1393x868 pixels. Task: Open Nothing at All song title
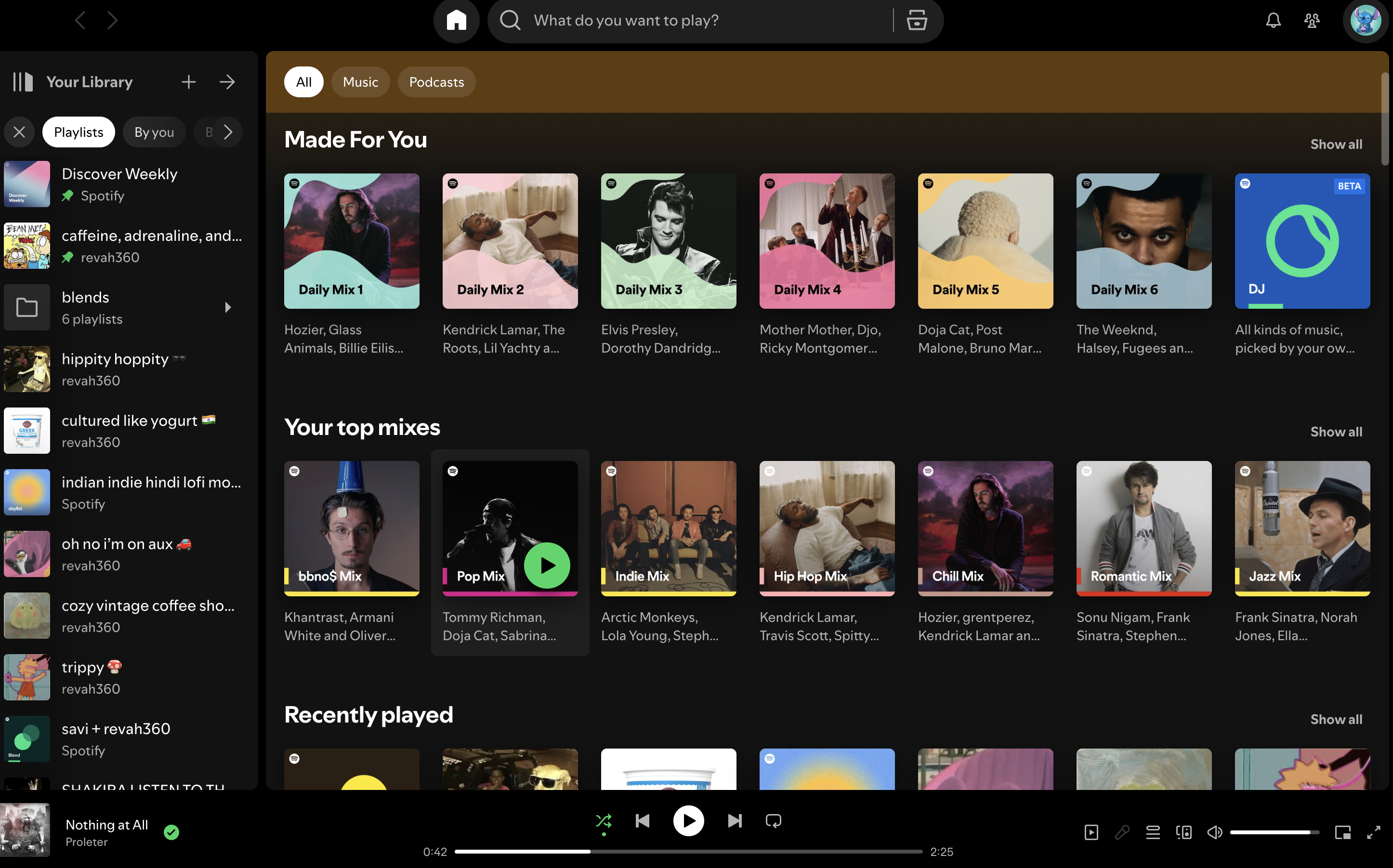coord(107,825)
